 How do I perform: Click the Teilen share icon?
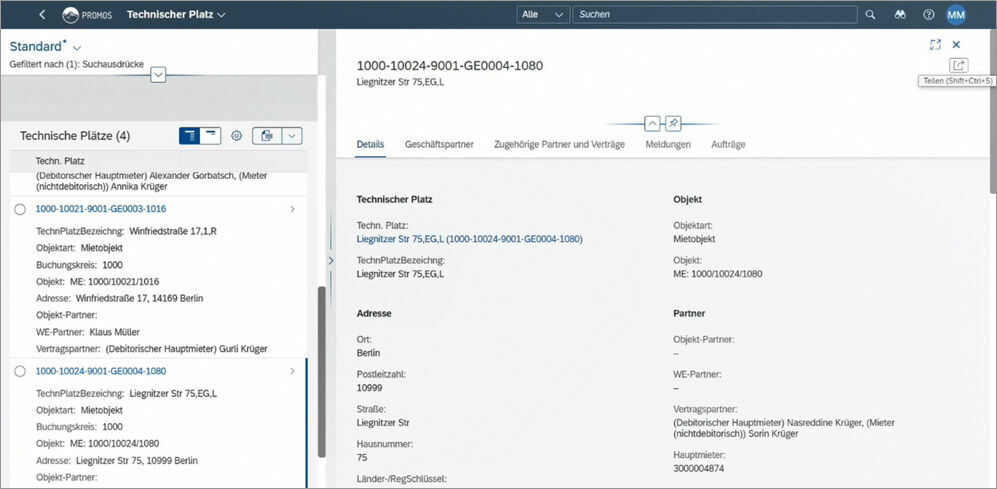(x=958, y=65)
